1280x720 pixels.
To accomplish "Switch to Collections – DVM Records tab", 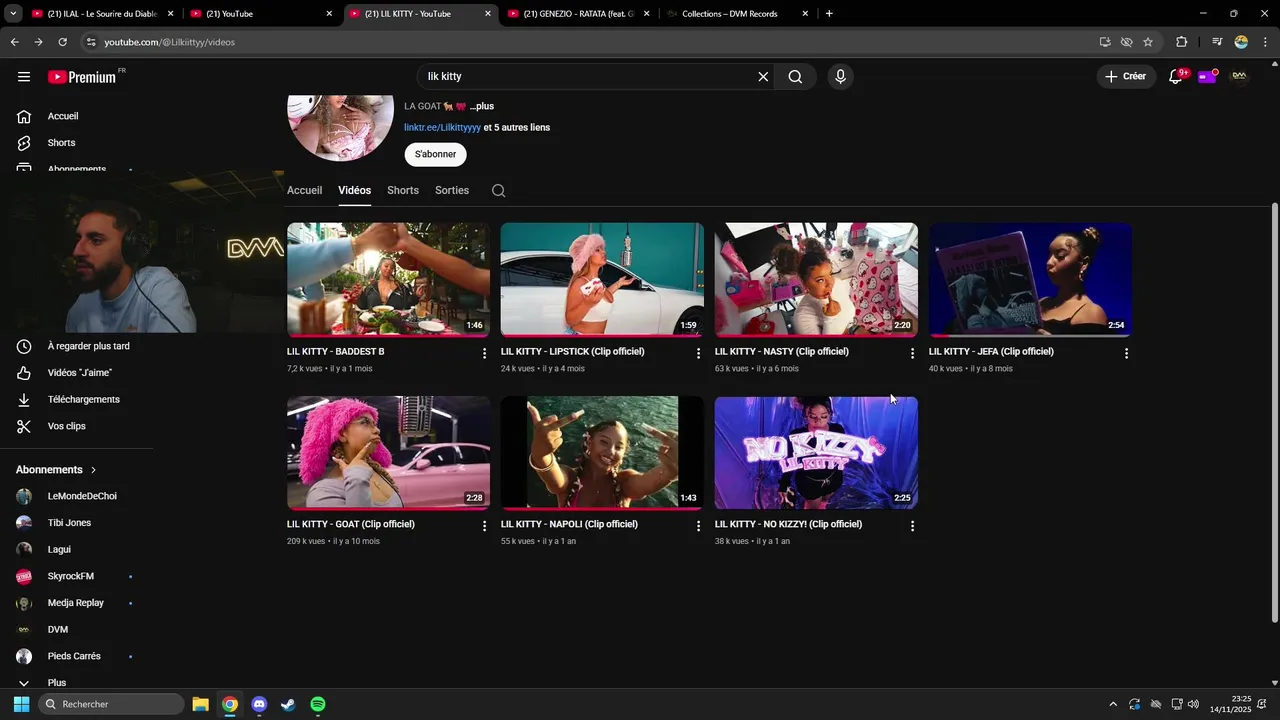I will (738, 14).
